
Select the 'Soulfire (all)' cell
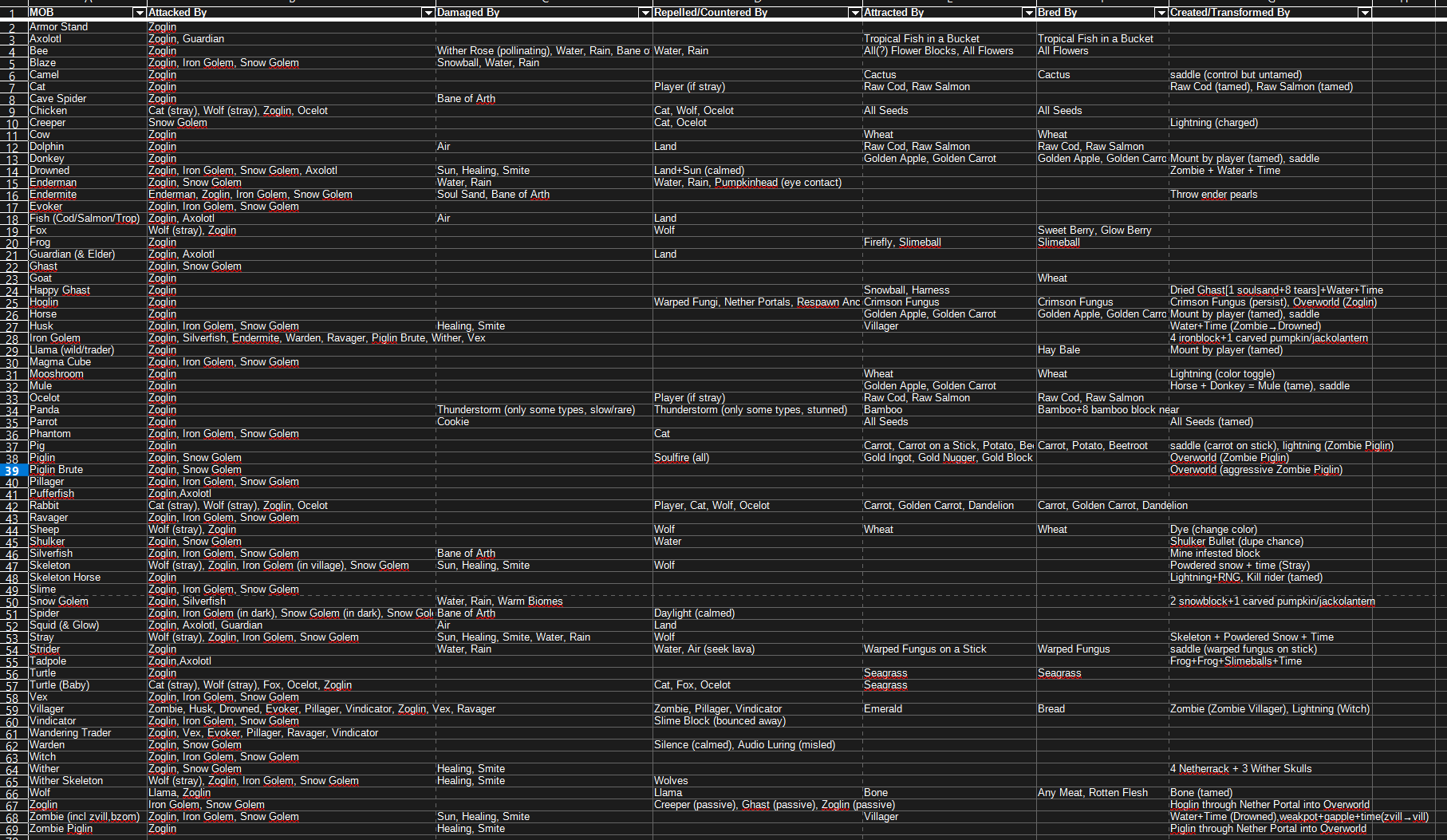coord(757,458)
